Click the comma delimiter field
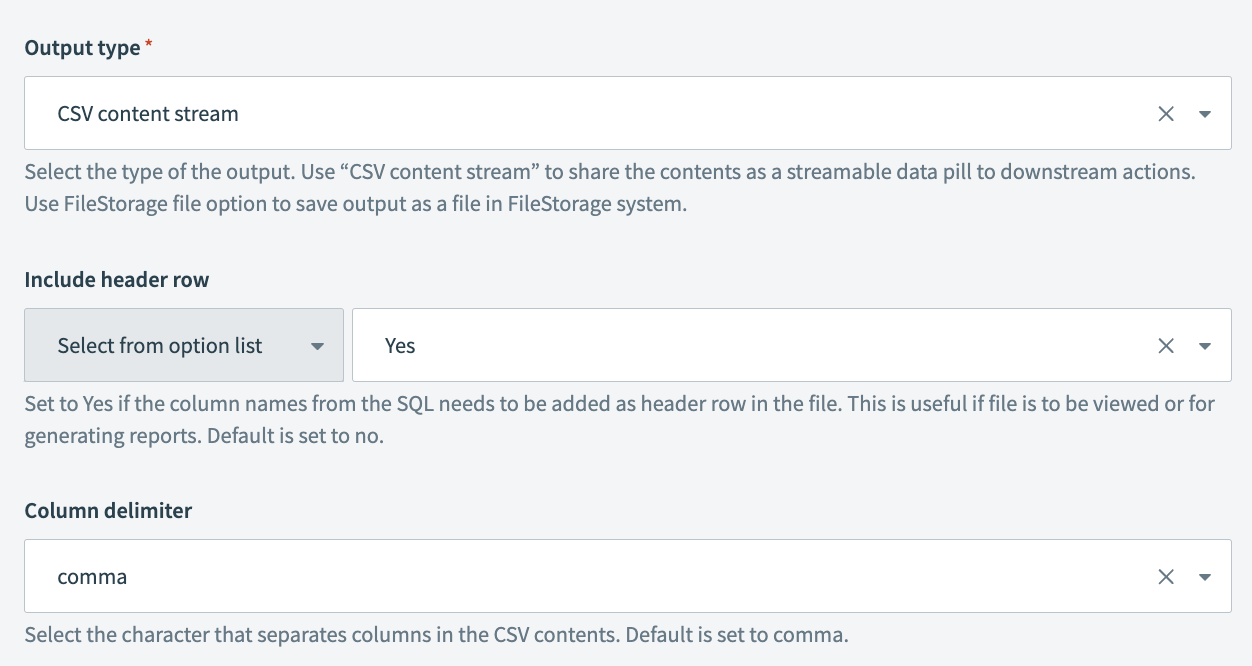 coord(580,577)
